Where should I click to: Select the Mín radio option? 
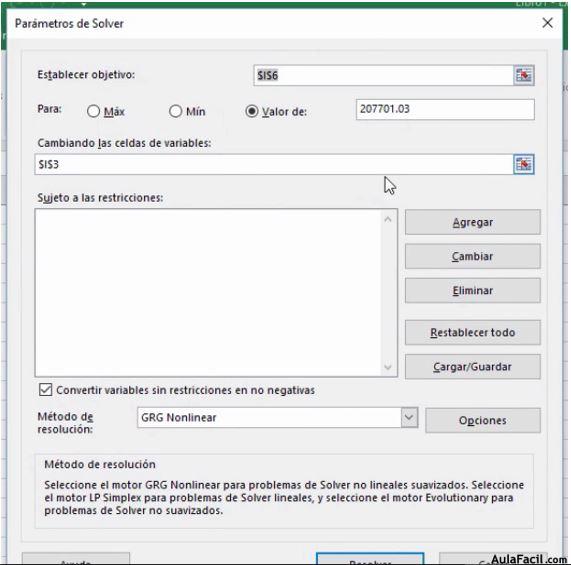[175, 111]
